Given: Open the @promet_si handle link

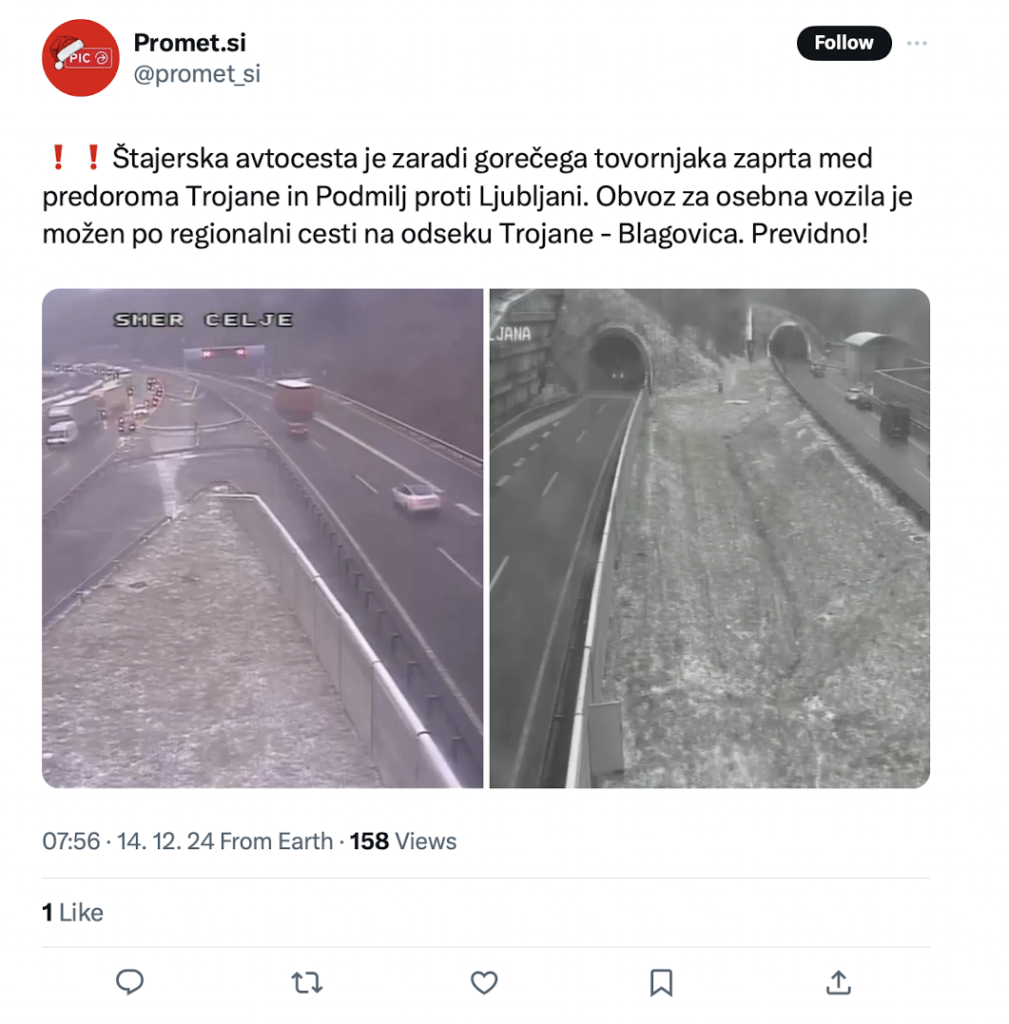Looking at the screenshot, I should pos(197,74).
